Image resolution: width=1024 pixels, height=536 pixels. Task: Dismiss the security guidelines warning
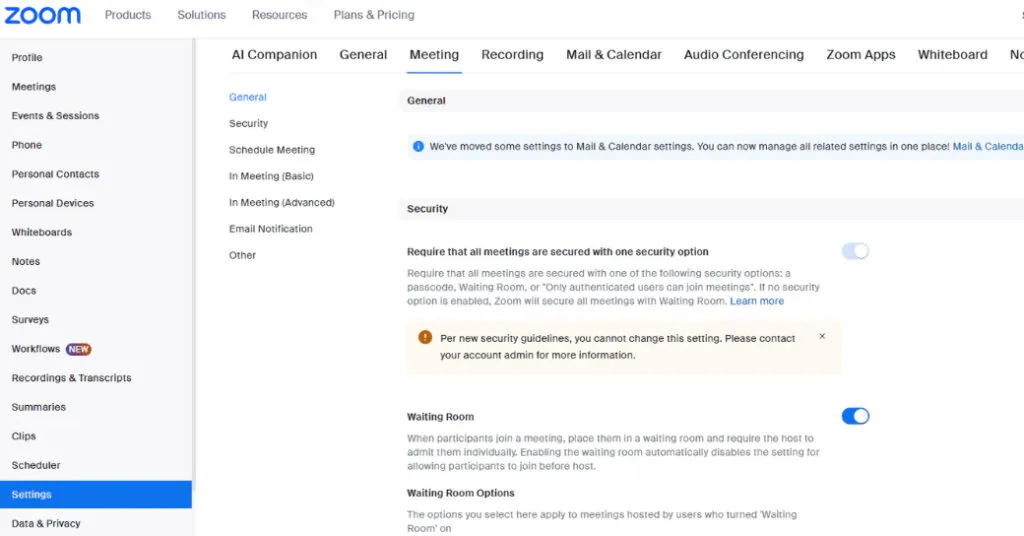point(822,336)
